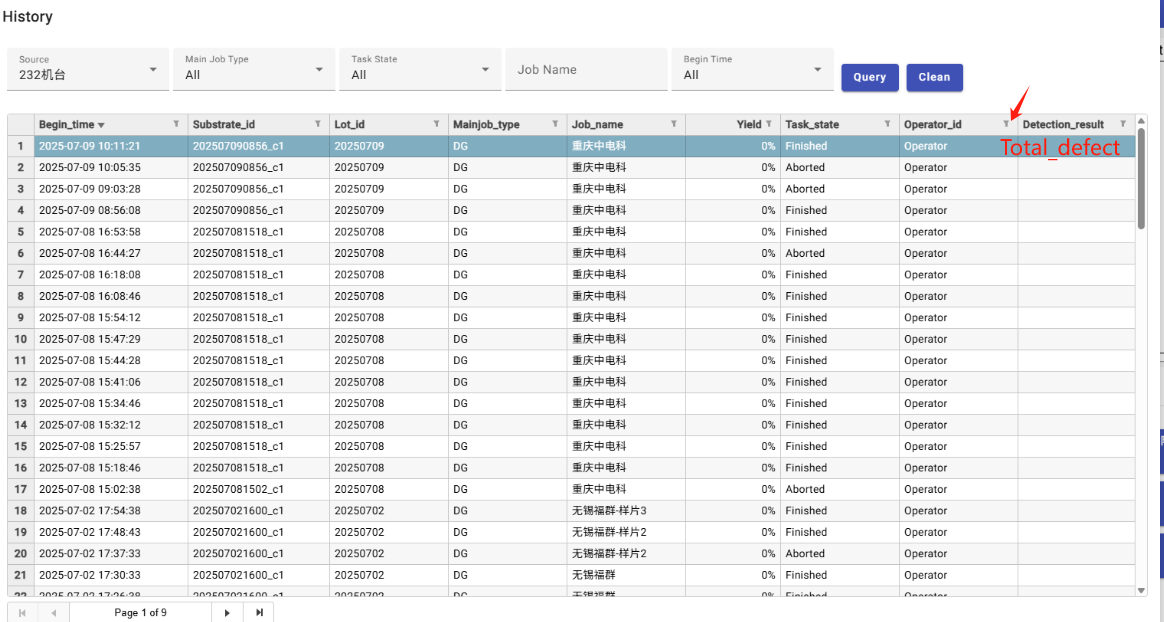Click the Page 1 of 9 indicator

pyautogui.click(x=140, y=612)
